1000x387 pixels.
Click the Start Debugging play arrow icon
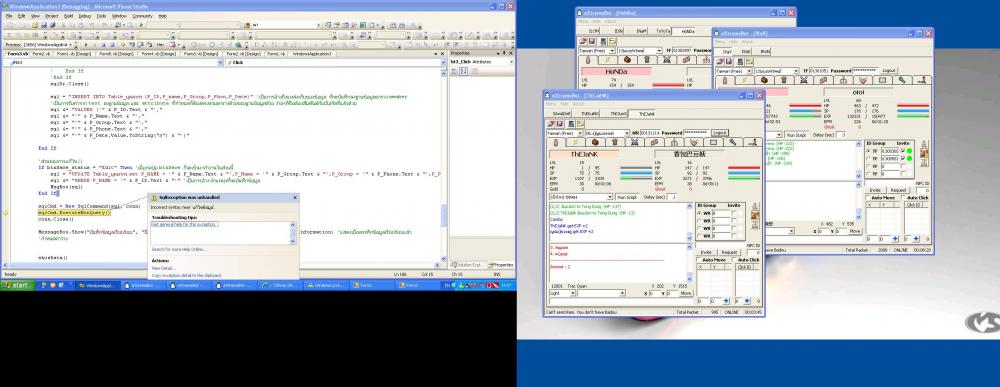[x=141, y=26]
